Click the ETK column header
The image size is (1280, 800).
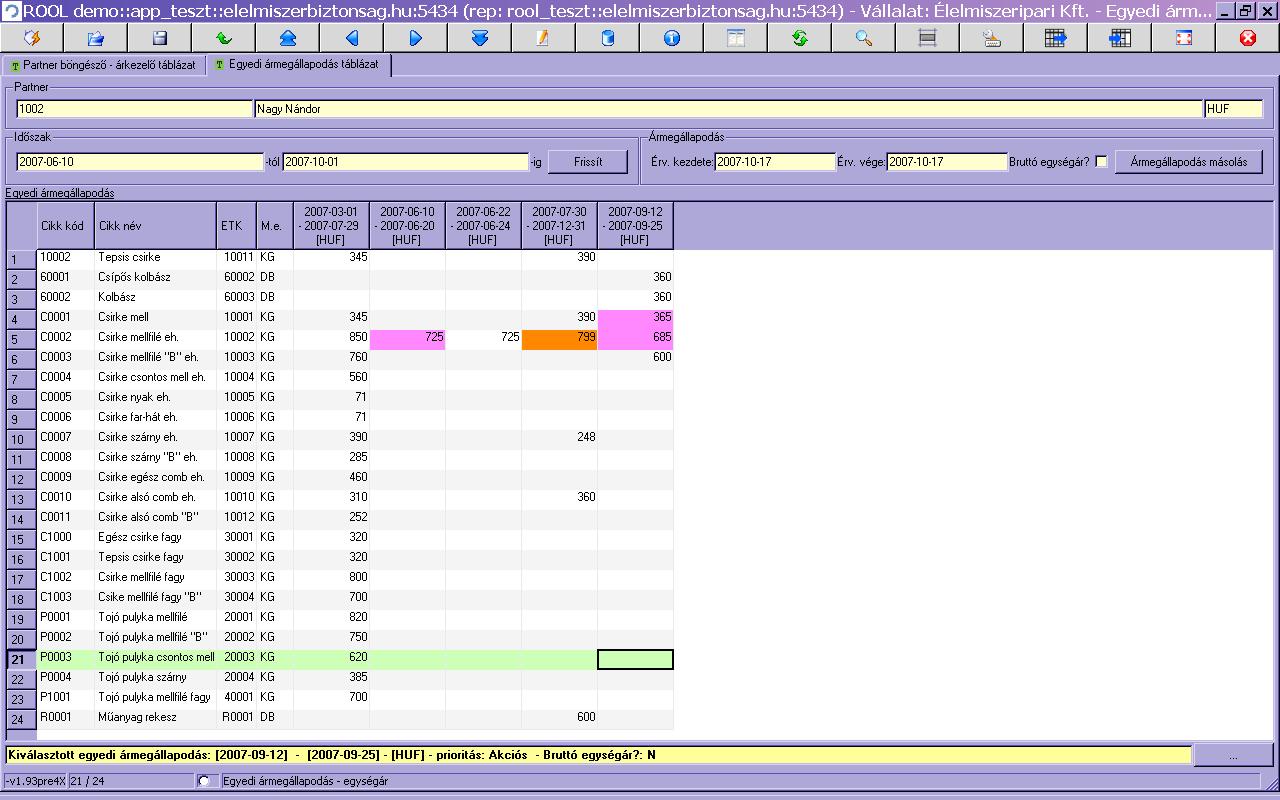(x=237, y=226)
